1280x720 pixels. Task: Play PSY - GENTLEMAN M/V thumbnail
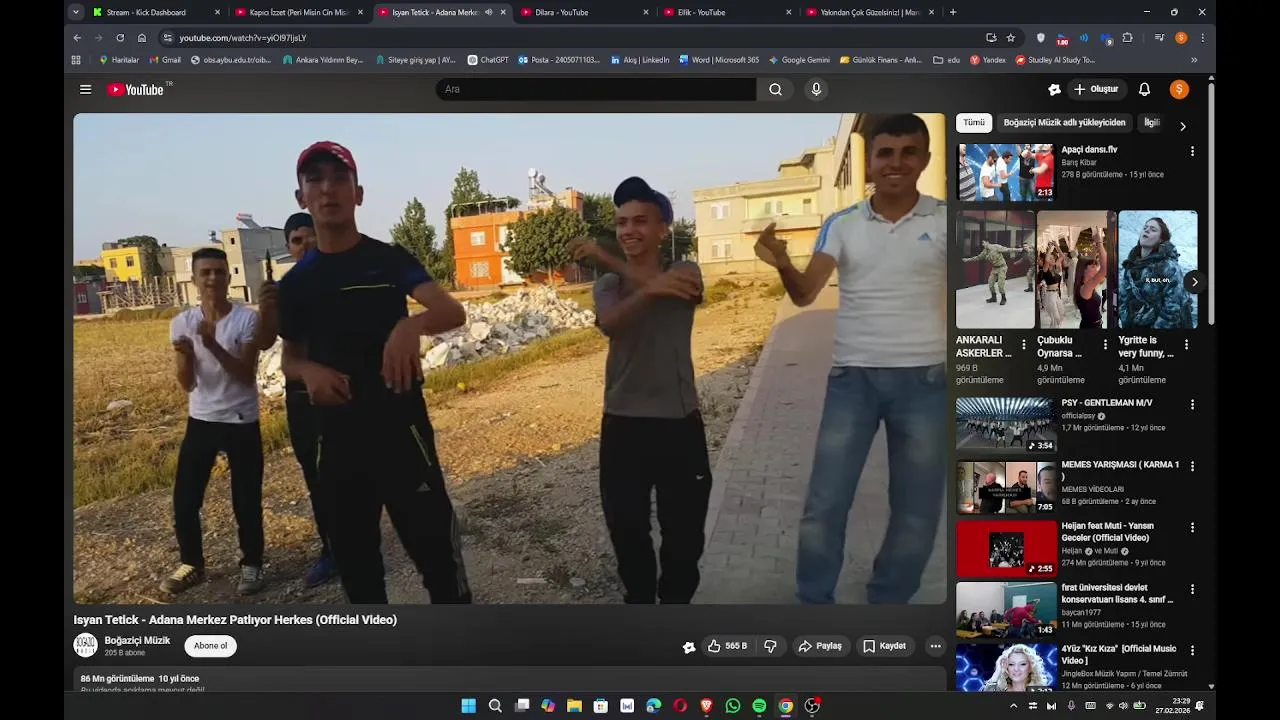tap(1005, 425)
